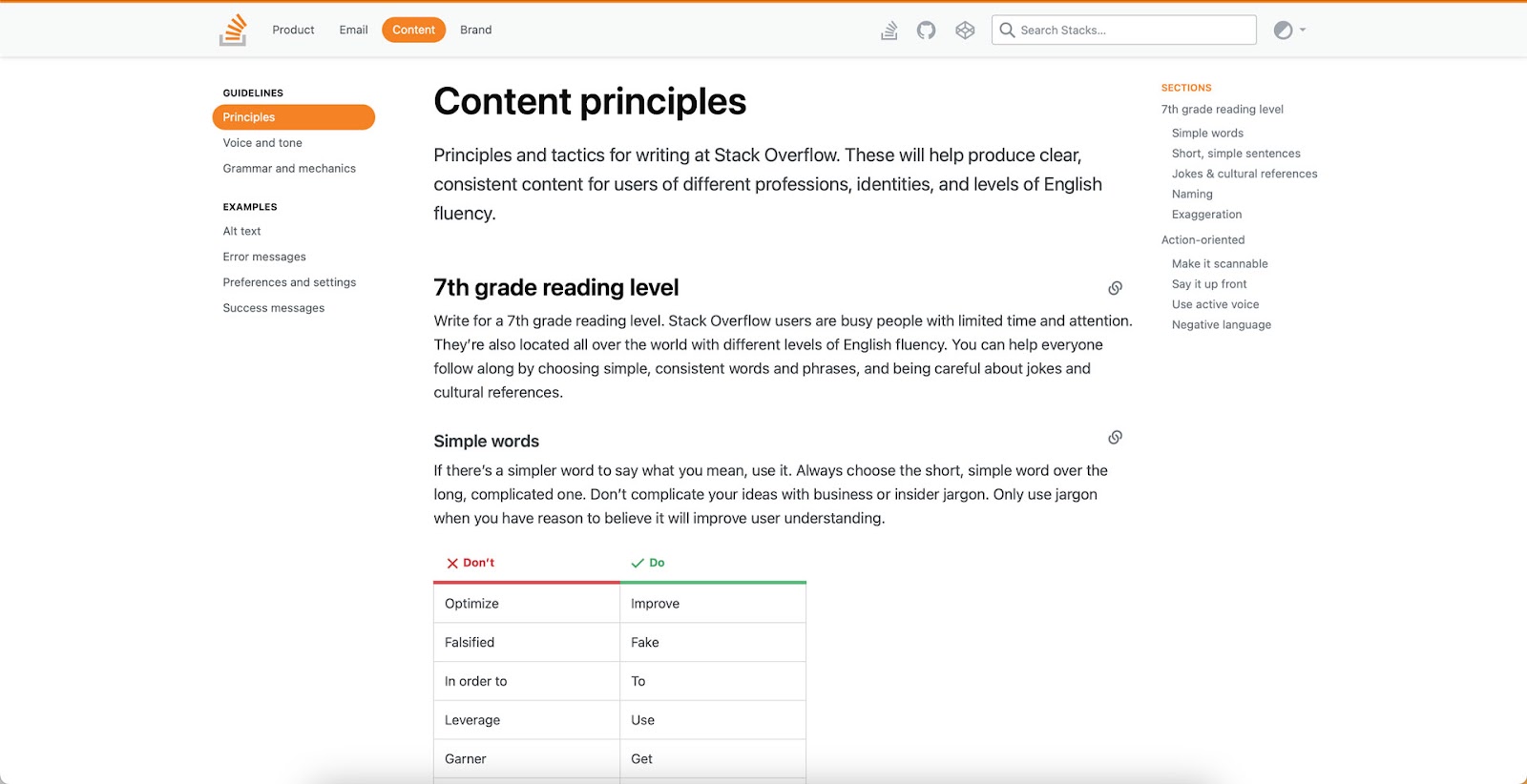This screenshot has height=784, width=1527.
Task: Open the Alt text example page
Action: point(241,232)
